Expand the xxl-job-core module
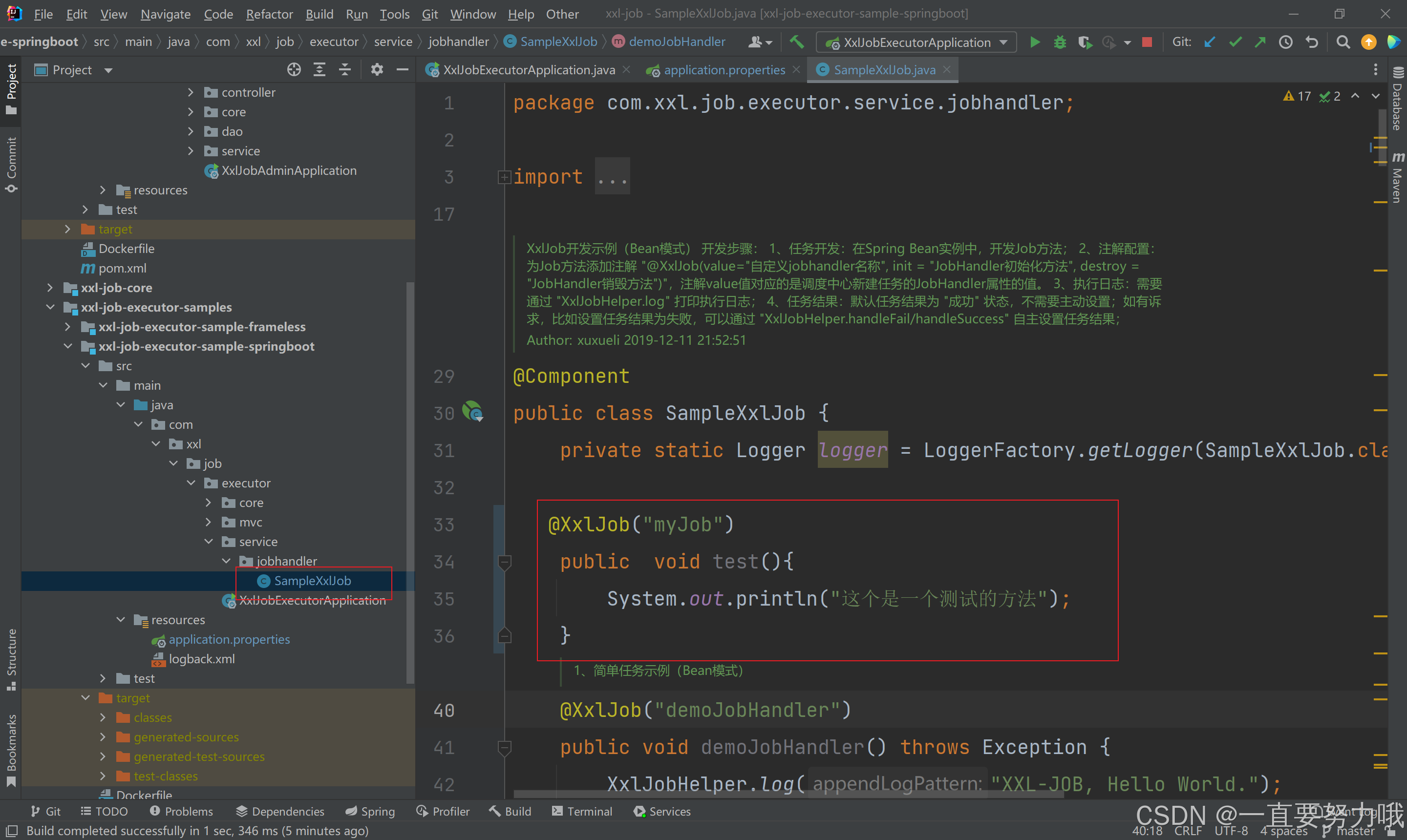Screen dimensions: 1407x840 (x=50, y=288)
